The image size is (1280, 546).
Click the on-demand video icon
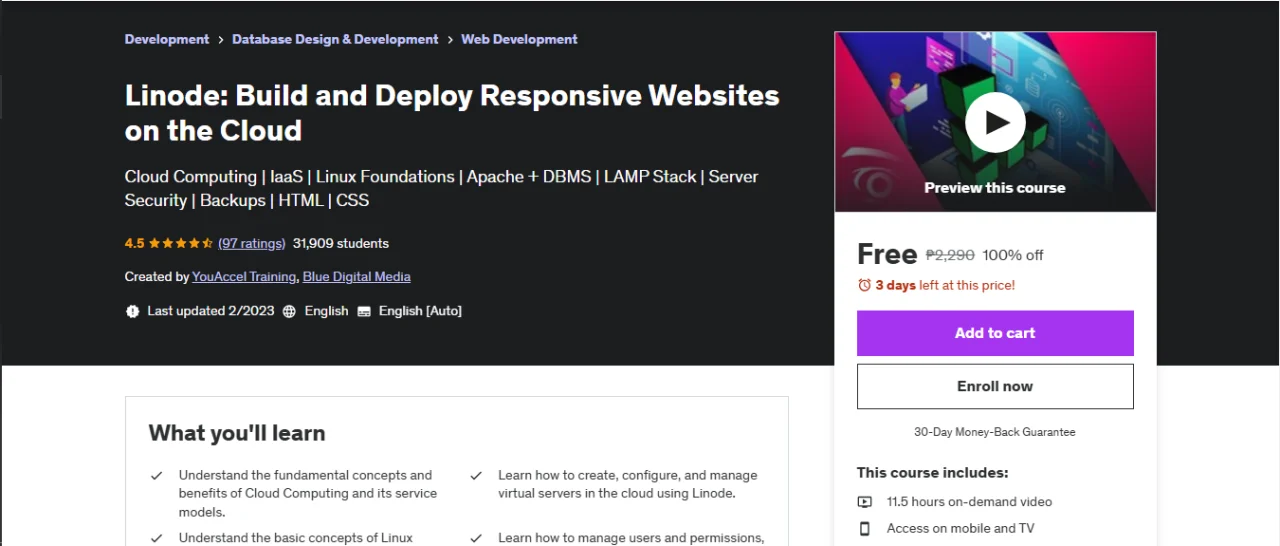(x=865, y=502)
